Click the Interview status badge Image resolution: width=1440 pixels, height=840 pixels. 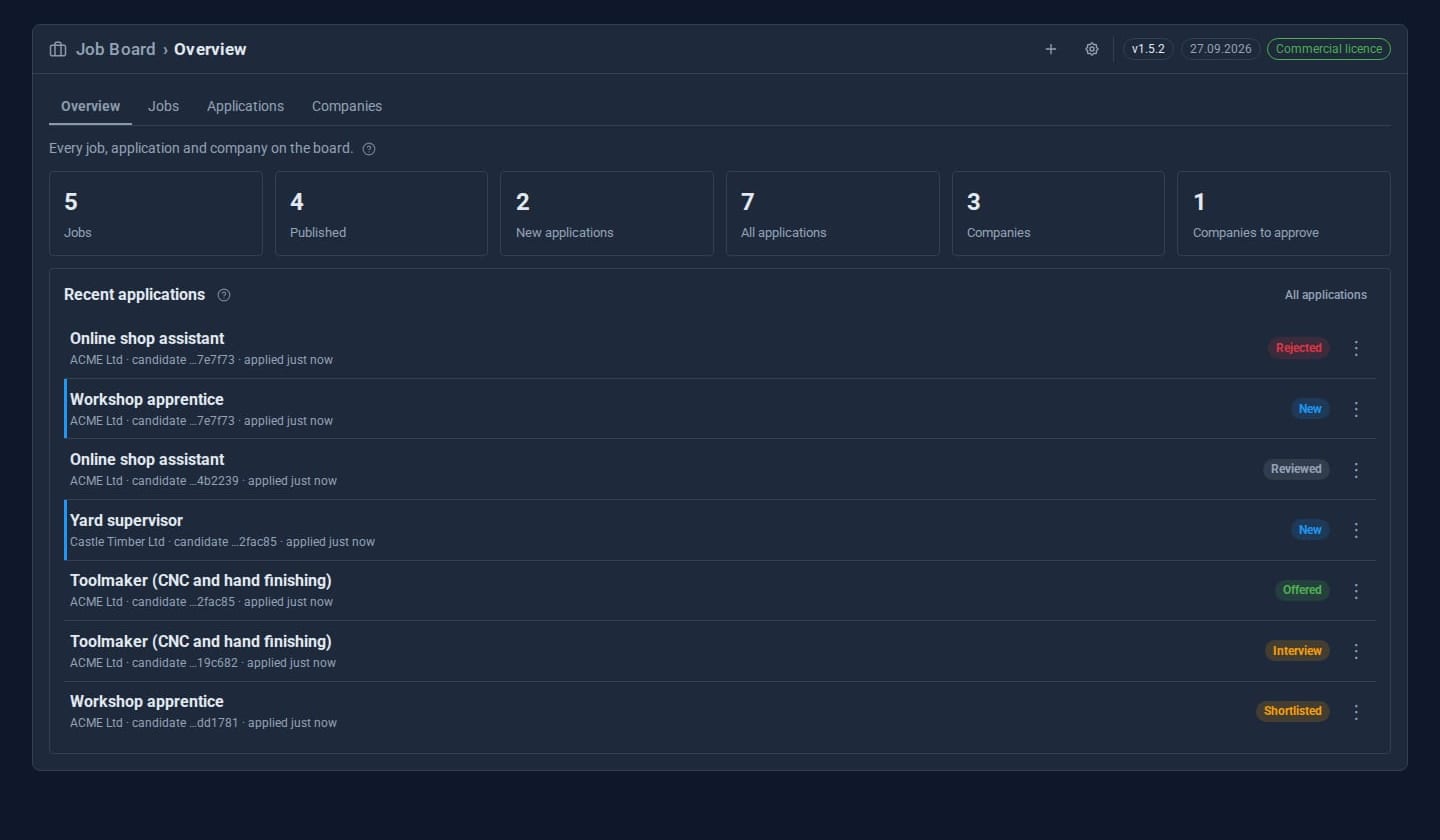1297,651
